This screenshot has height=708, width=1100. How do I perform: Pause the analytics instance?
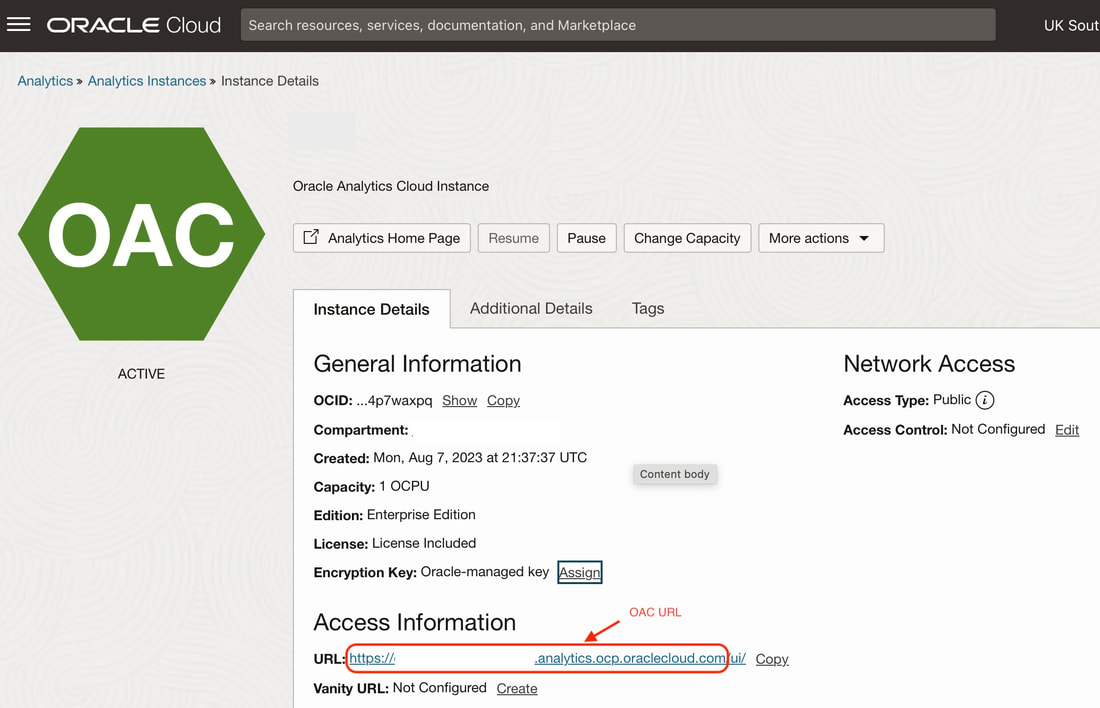(586, 238)
